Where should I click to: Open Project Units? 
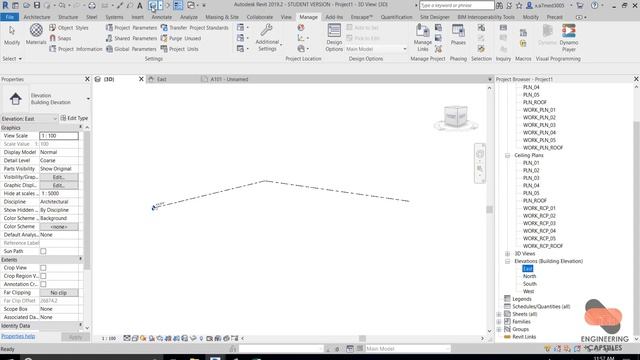point(180,49)
